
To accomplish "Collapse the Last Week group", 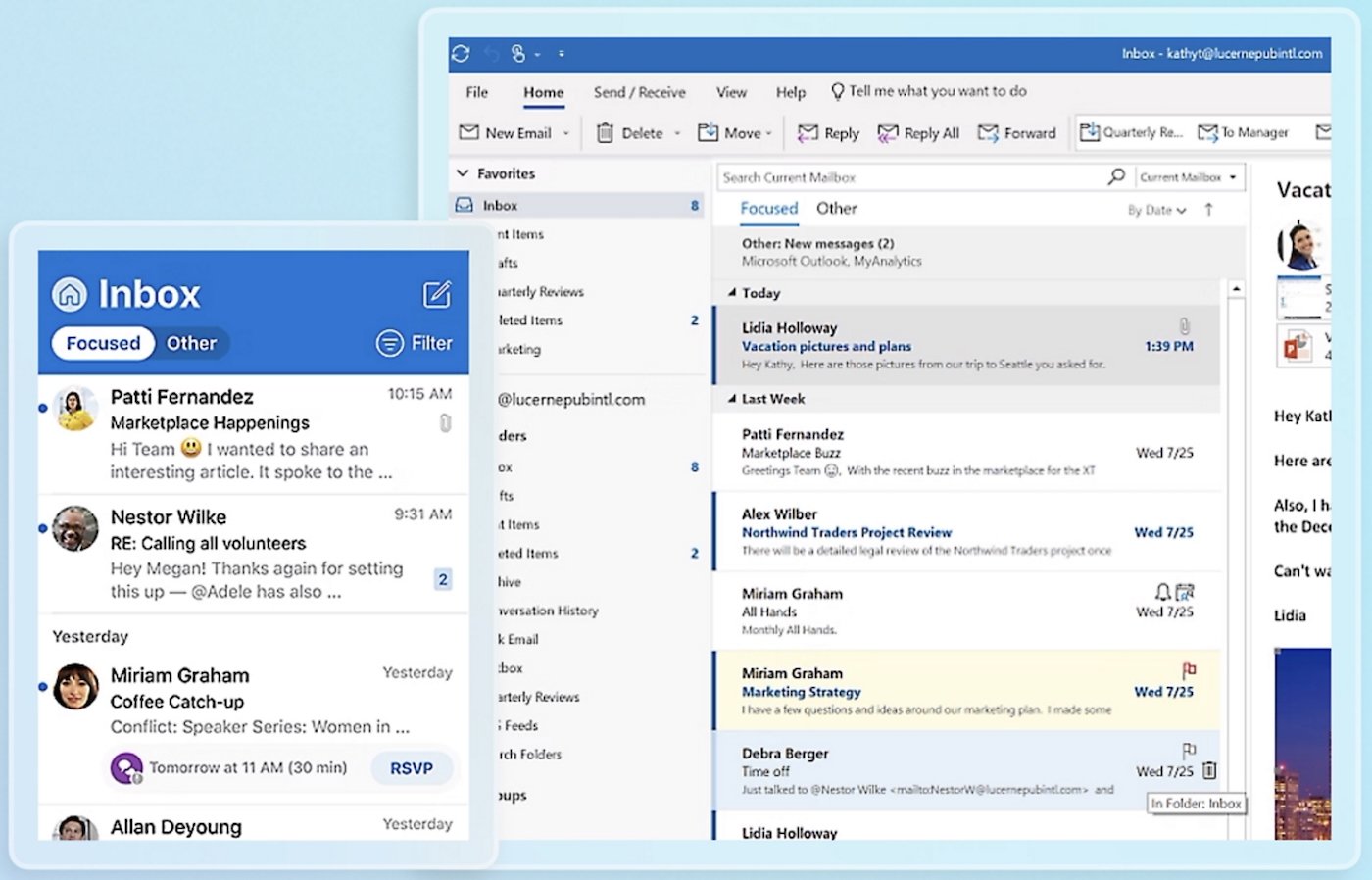I will pyautogui.click(x=731, y=399).
